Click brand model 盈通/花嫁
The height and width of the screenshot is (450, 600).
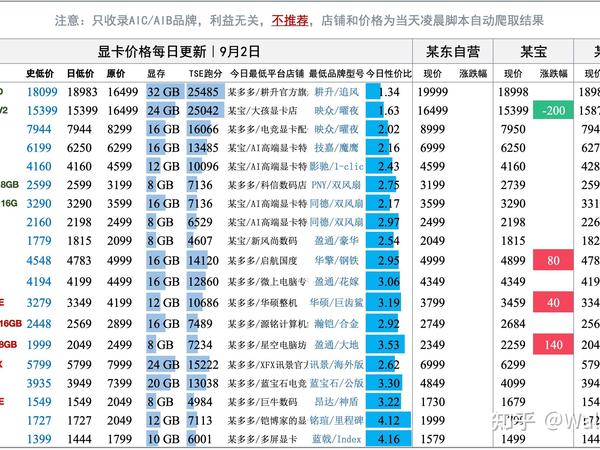(x=336, y=282)
